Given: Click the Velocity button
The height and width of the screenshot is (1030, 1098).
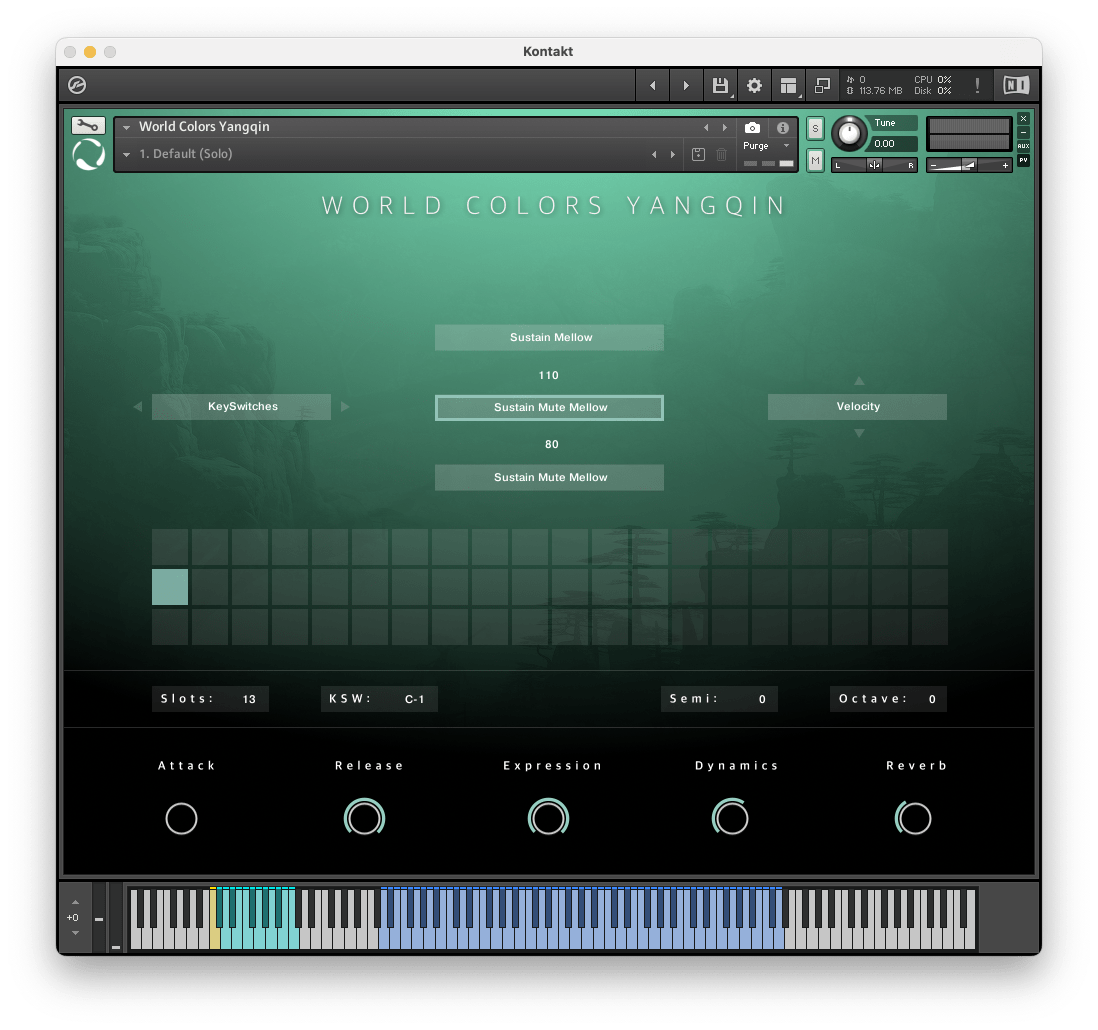Looking at the screenshot, I should point(857,407).
